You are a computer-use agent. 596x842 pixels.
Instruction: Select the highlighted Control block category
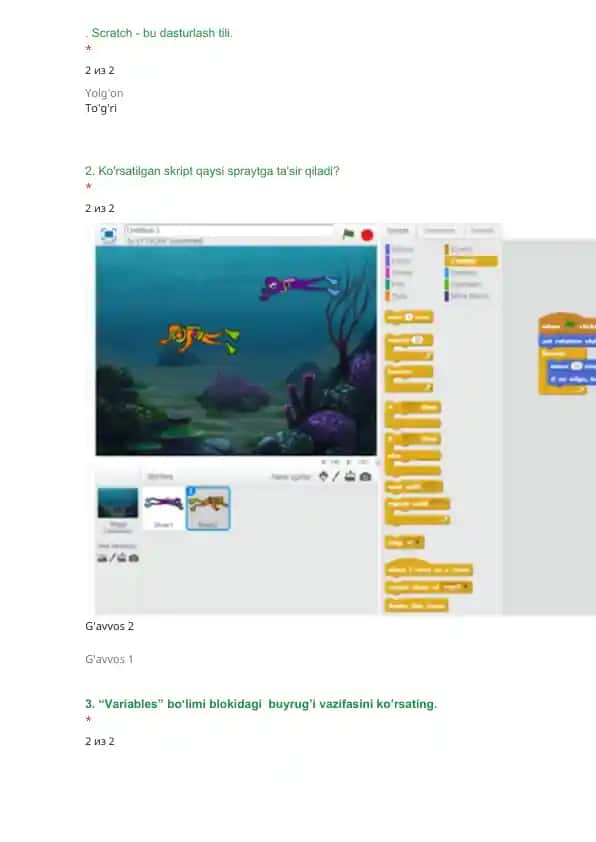coord(471,261)
